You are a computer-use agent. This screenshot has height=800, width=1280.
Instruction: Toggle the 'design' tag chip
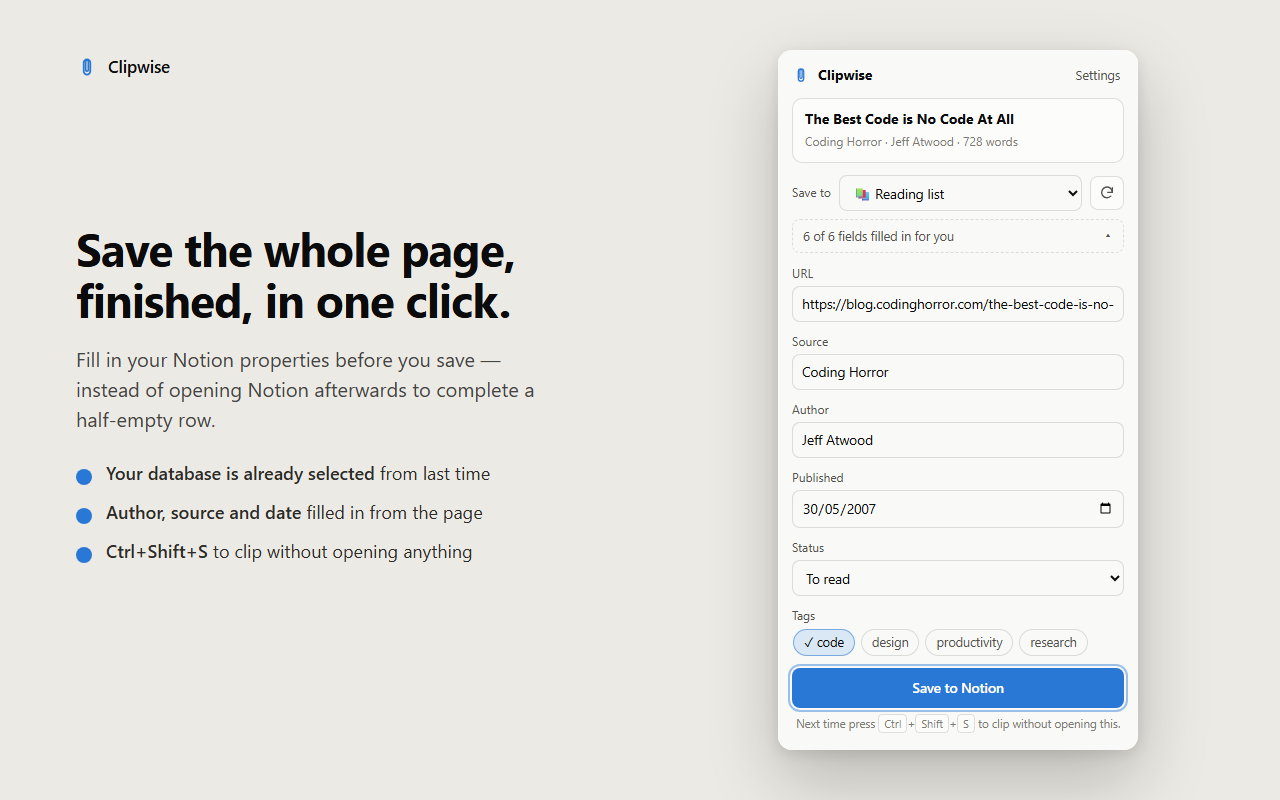[x=890, y=642]
